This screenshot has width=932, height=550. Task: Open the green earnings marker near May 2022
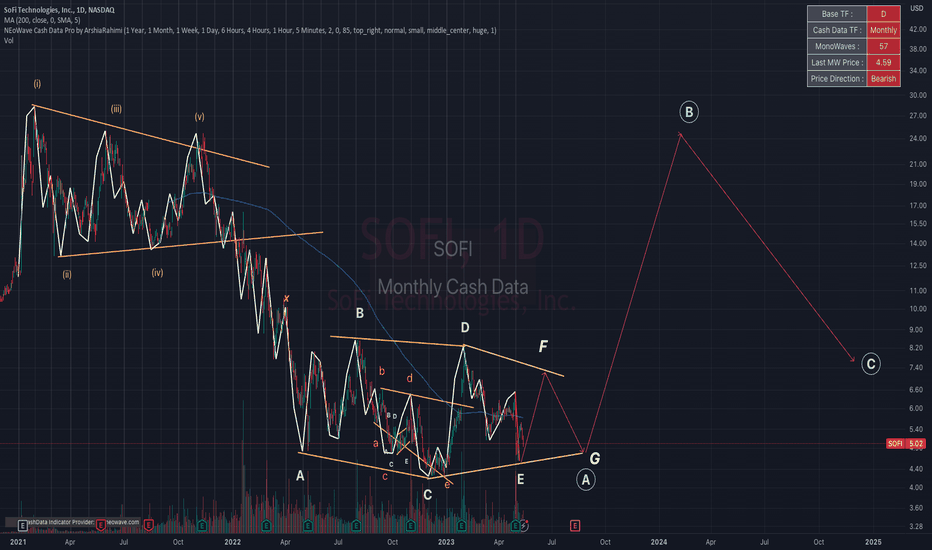click(307, 526)
